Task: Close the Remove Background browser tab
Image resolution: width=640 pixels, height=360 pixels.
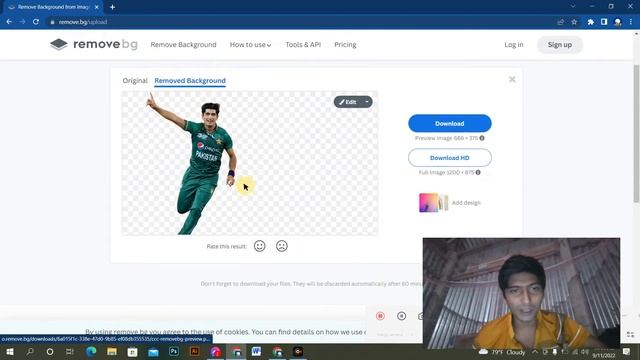Action: coord(97,7)
